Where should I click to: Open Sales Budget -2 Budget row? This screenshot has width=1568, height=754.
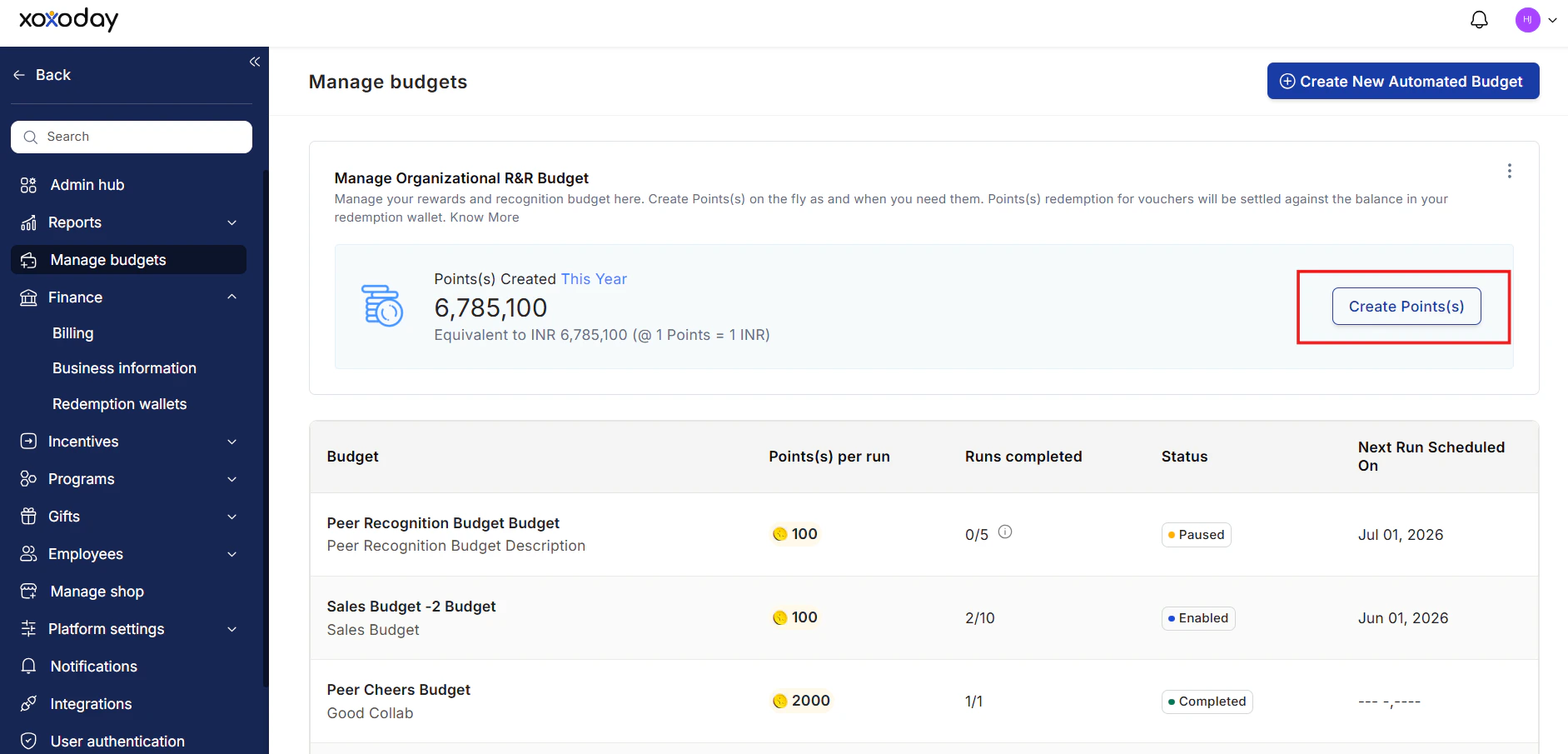pyautogui.click(x=924, y=618)
